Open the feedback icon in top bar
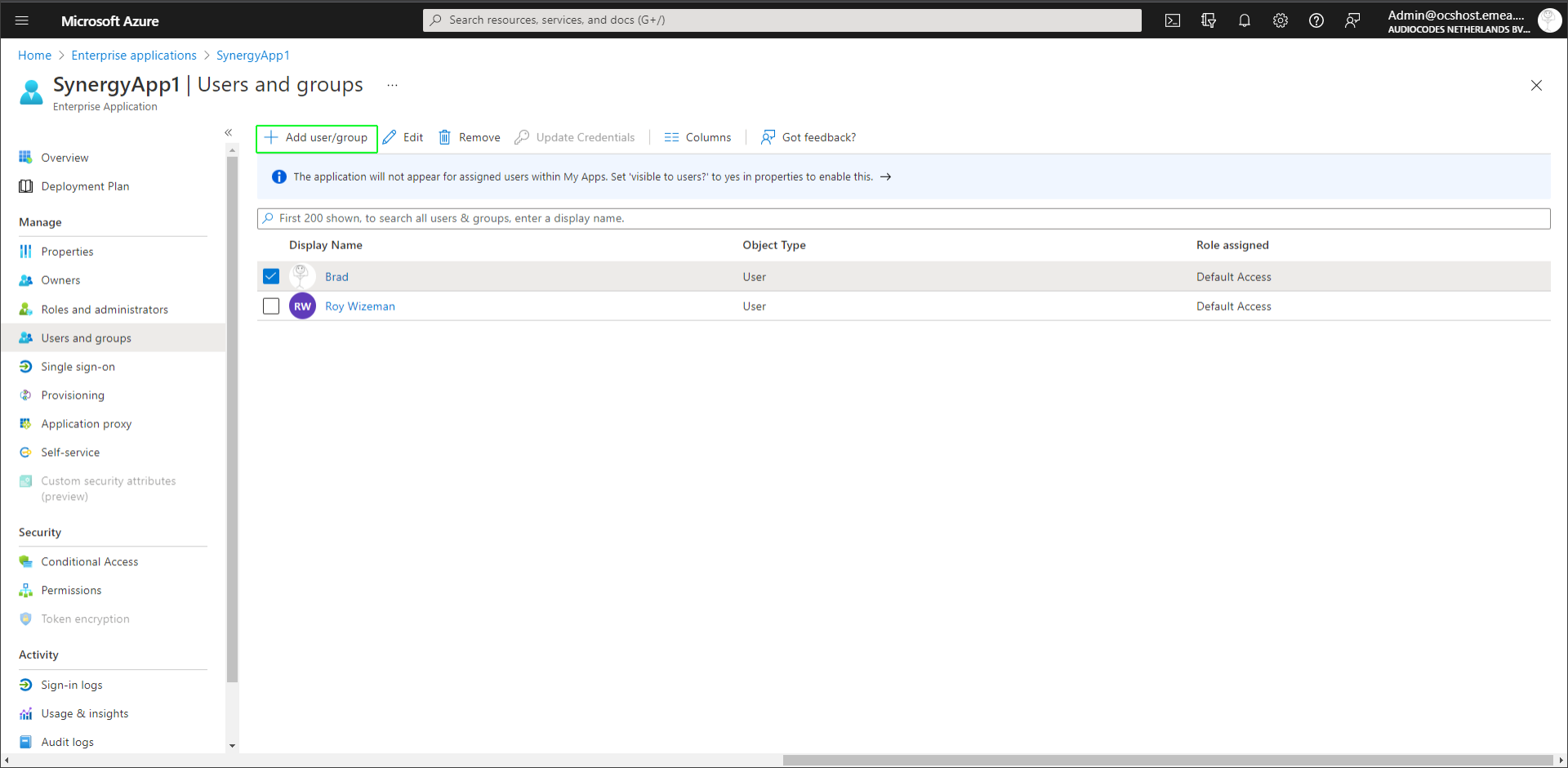1568x768 pixels. 1352,20
